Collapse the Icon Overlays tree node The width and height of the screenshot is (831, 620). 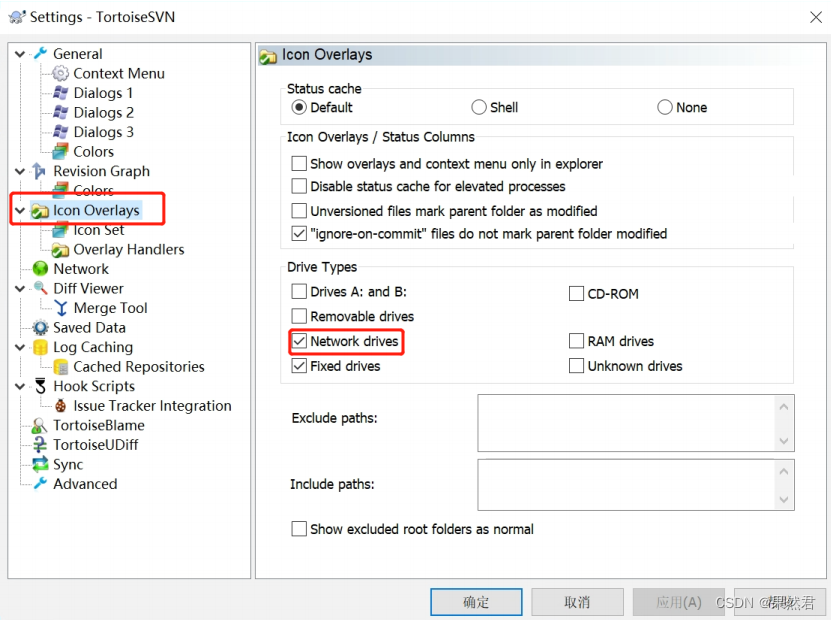tap(20, 210)
